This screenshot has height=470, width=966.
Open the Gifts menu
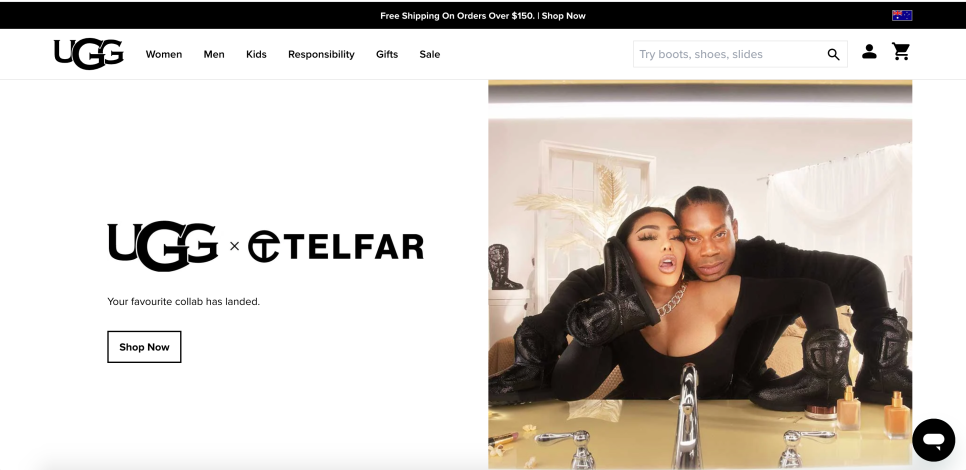[x=387, y=54]
